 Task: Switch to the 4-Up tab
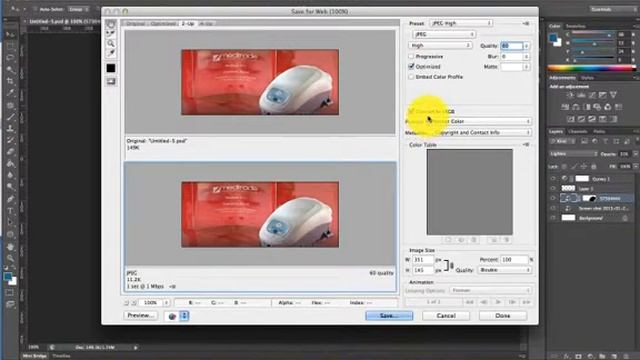(206, 24)
